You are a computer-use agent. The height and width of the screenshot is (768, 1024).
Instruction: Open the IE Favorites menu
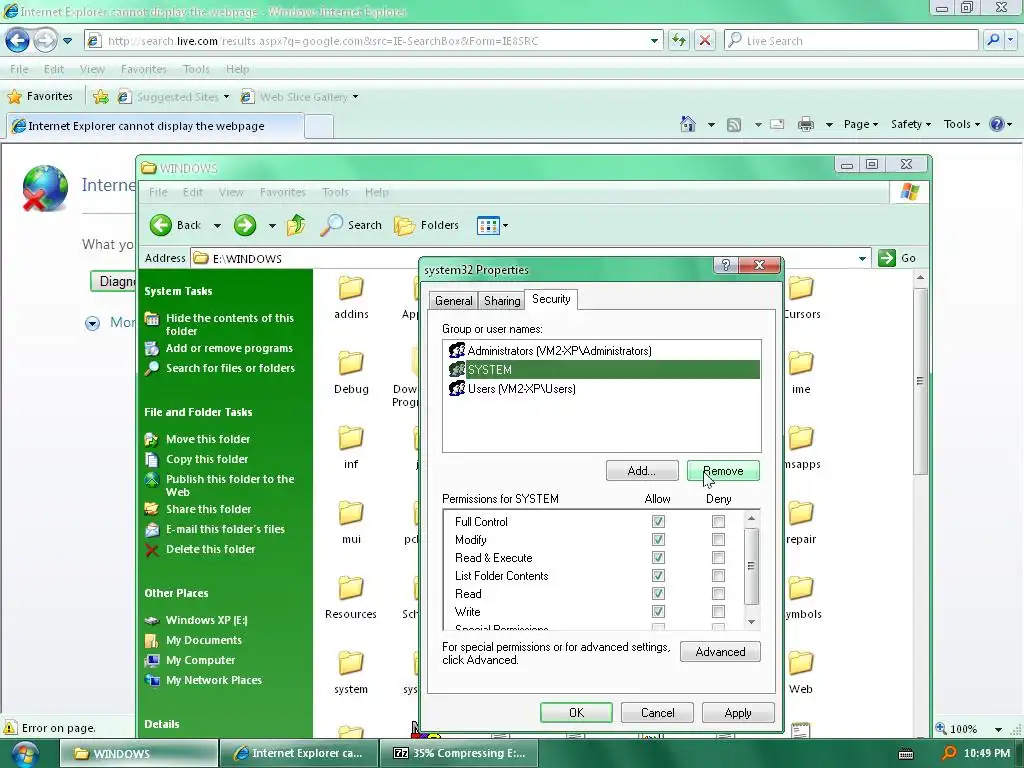pyautogui.click(x=144, y=69)
